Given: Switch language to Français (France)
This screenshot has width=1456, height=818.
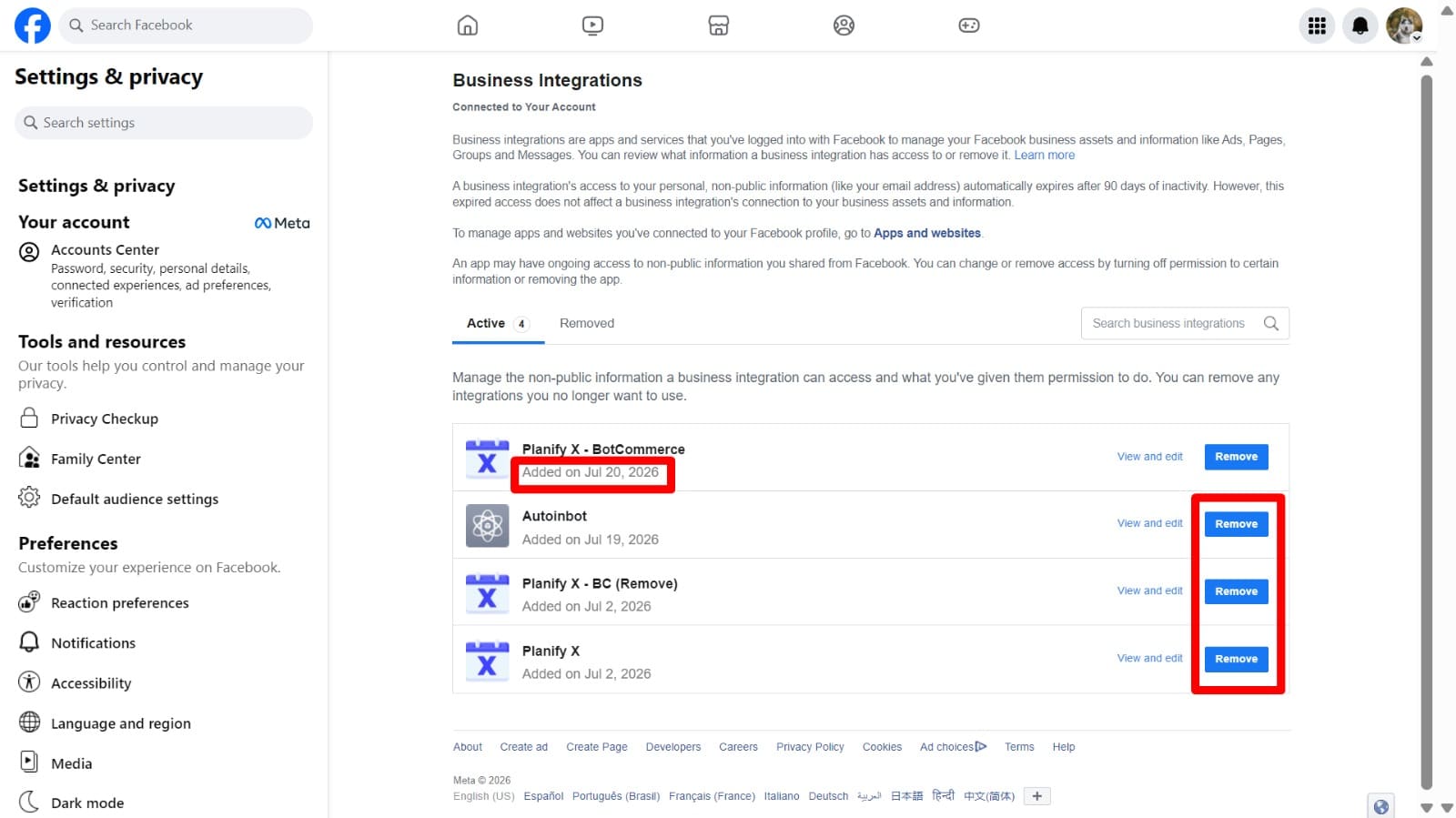Looking at the screenshot, I should coord(712,796).
